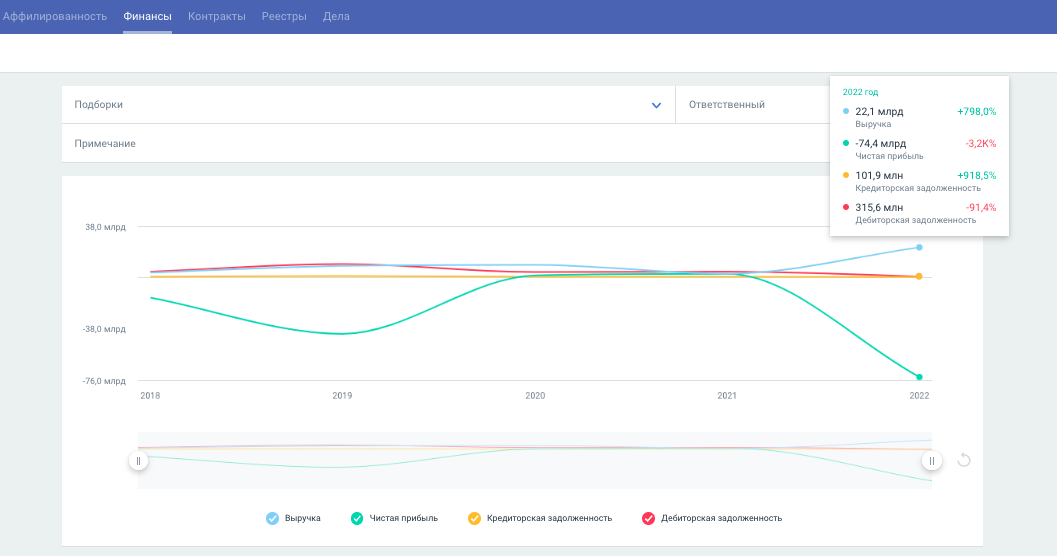The width and height of the screenshot is (1057, 556).
Task: Click the 2019 label on the x-axis
Action: [342, 396]
